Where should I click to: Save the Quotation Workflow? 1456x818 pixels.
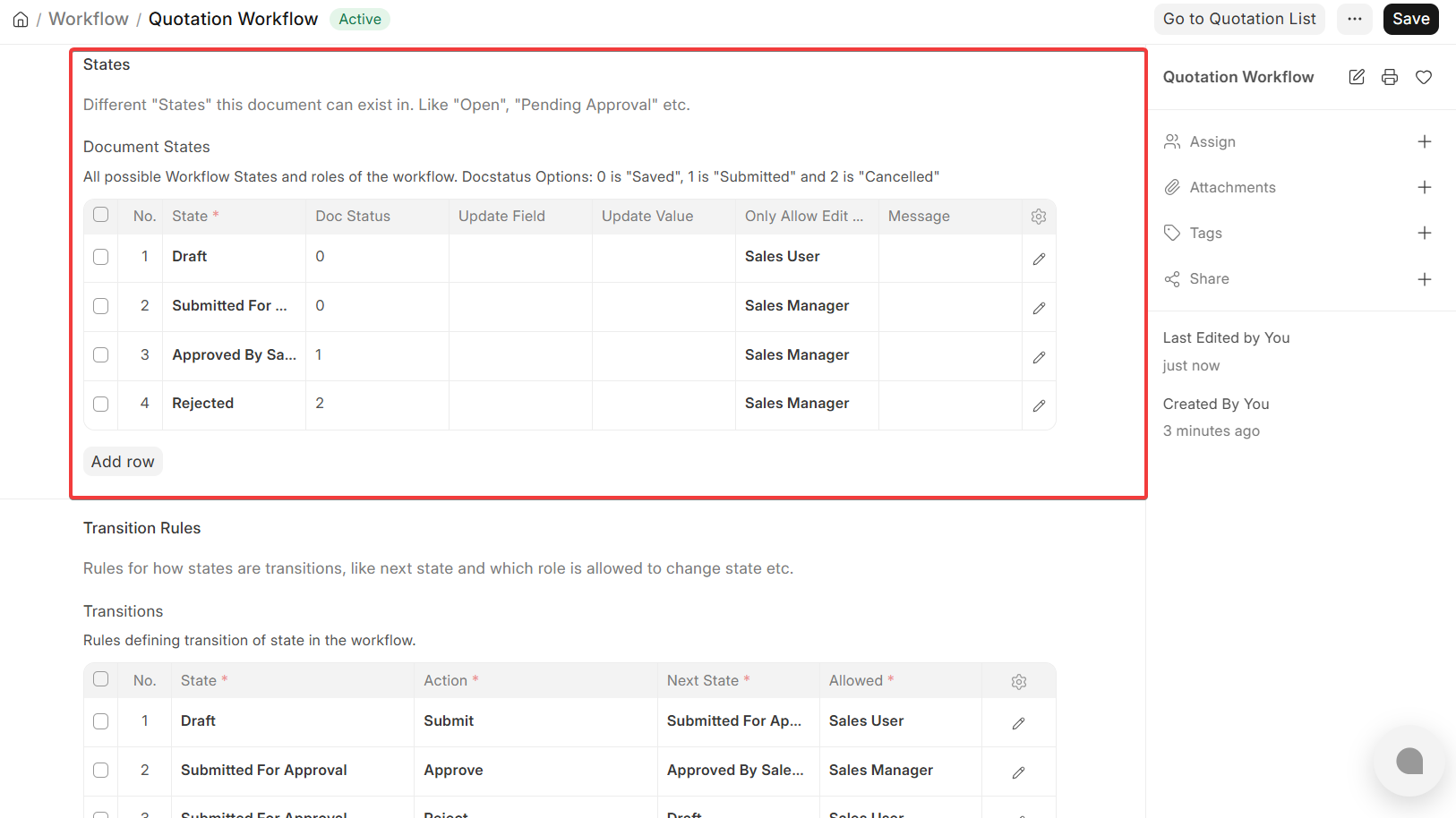1411,19
